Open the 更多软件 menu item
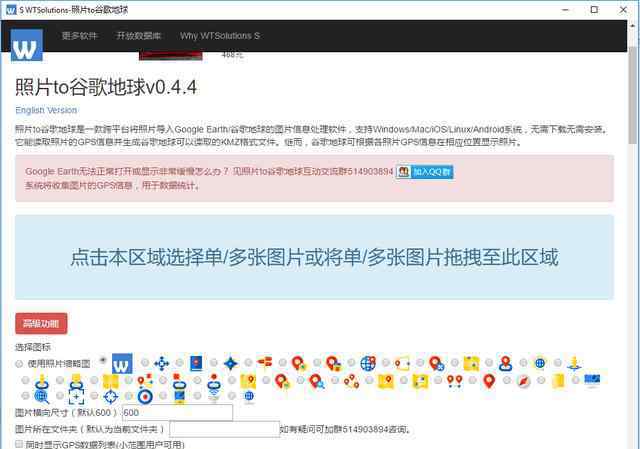The height and width of the screenshot is (449, 640). click(80, 36)
